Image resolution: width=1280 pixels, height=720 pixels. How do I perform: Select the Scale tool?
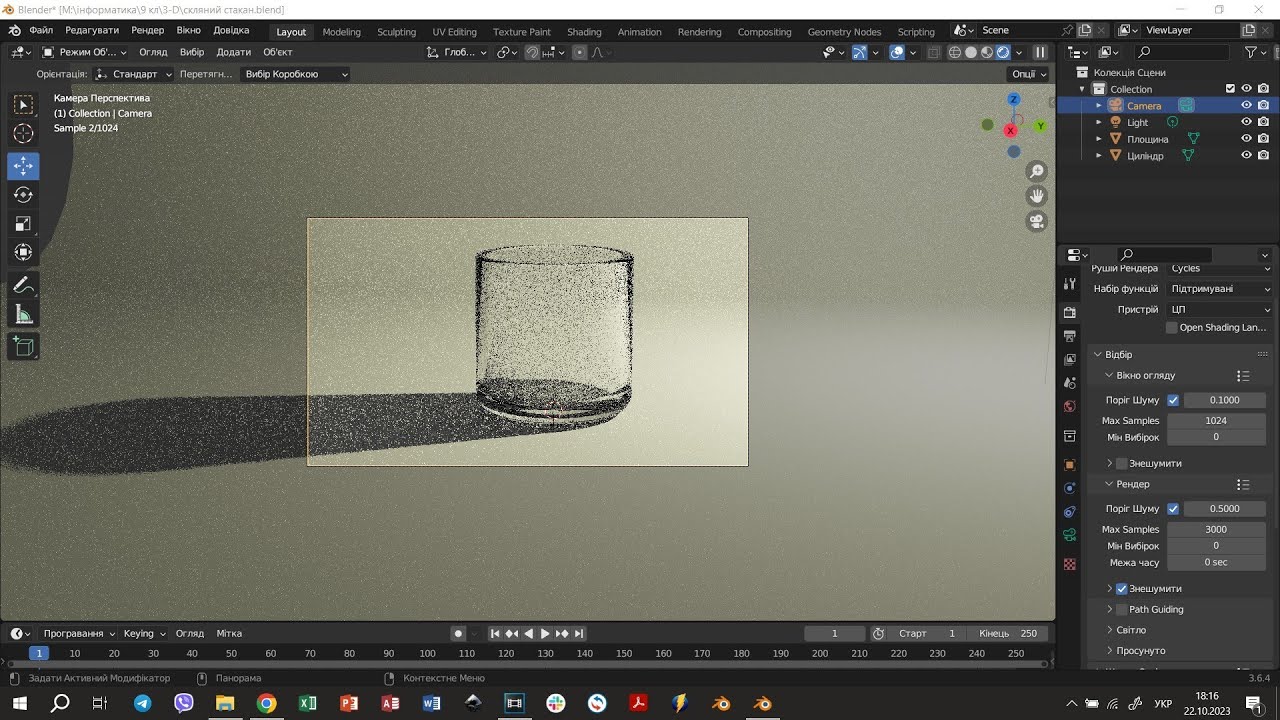point(24,224)
